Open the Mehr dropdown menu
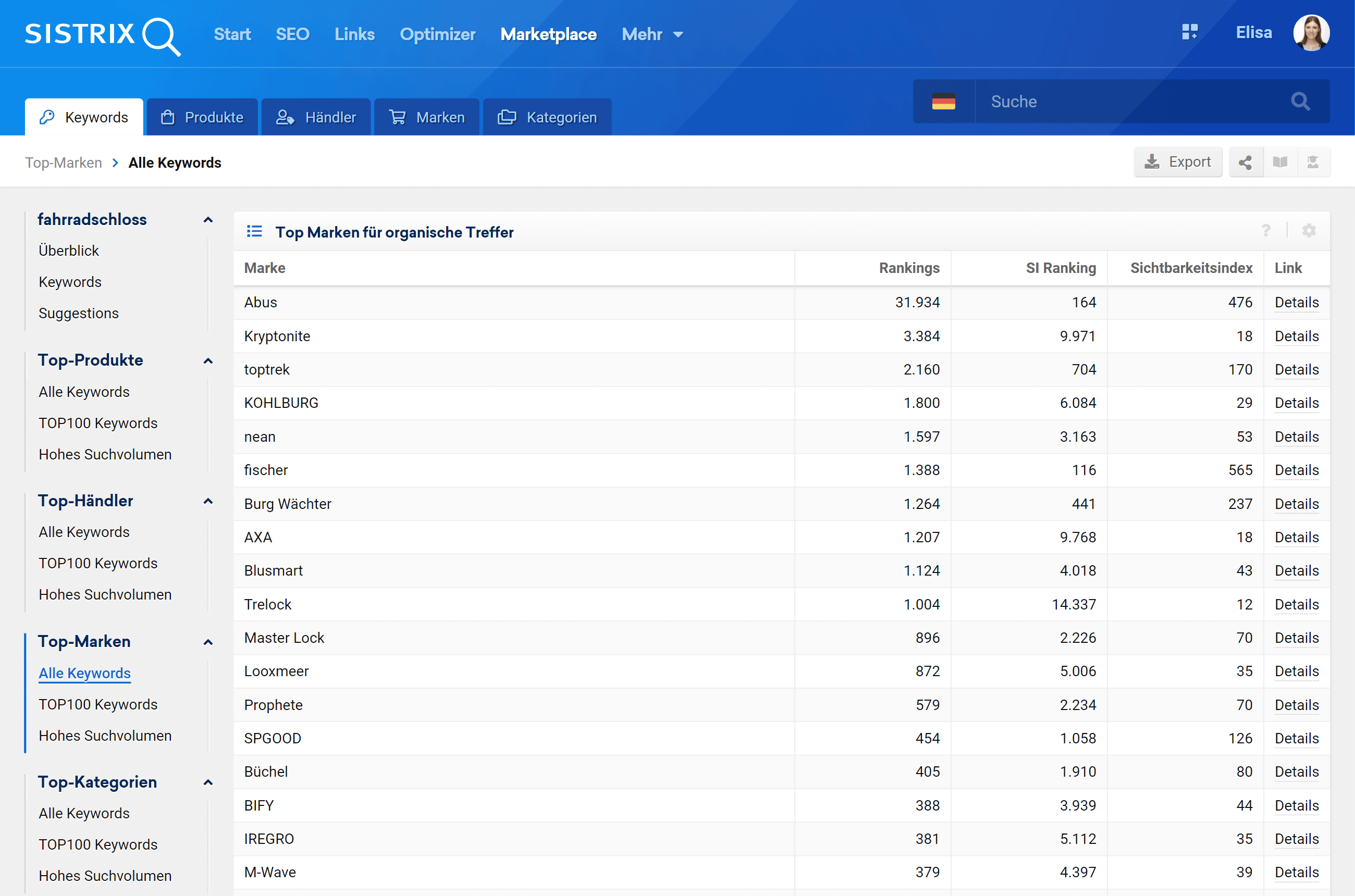This screenshot has height=896, width=1355. pyautogui.click(x=652, y=34)
